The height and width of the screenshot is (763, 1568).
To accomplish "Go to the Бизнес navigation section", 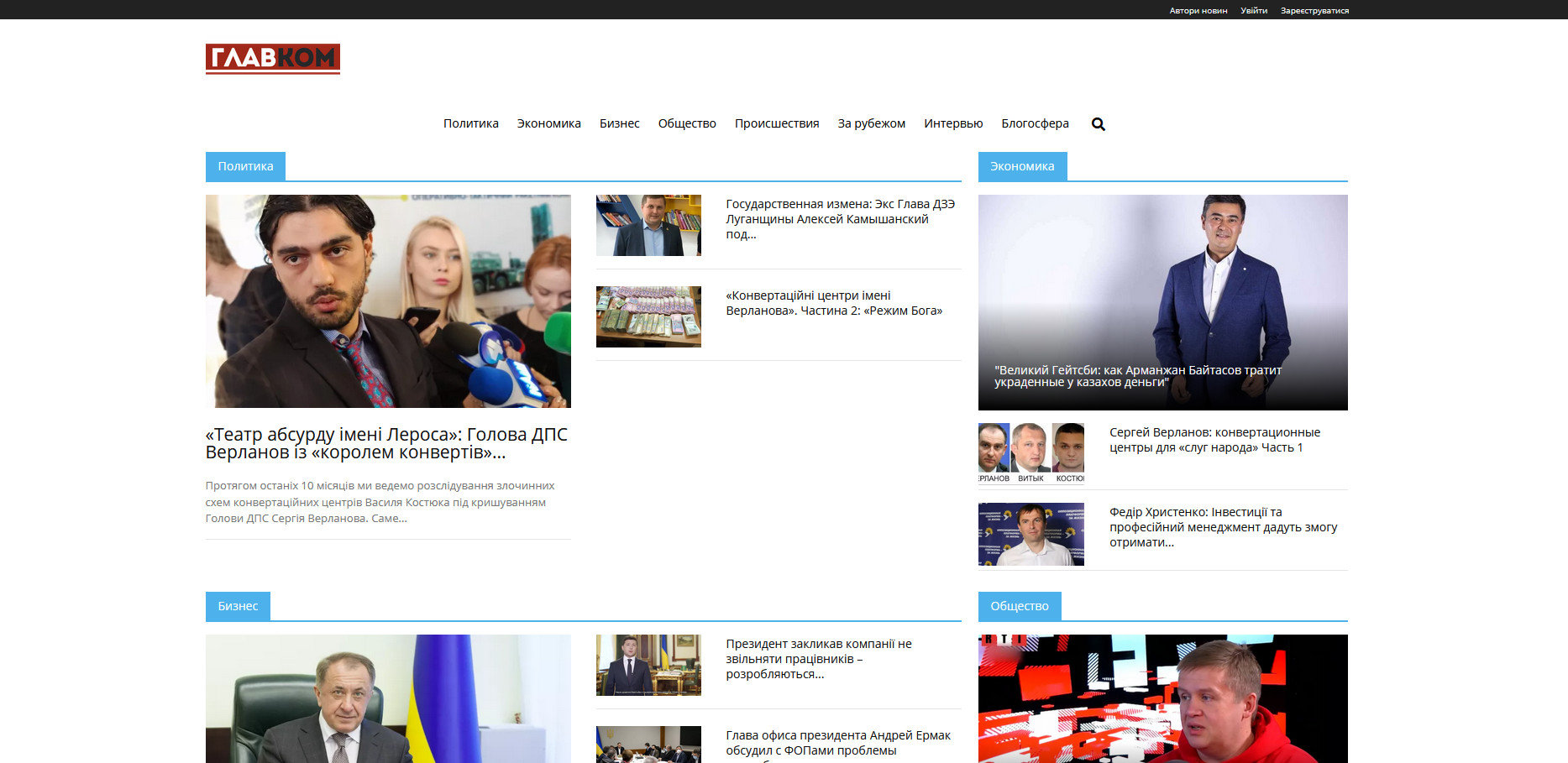I will 619,123.
